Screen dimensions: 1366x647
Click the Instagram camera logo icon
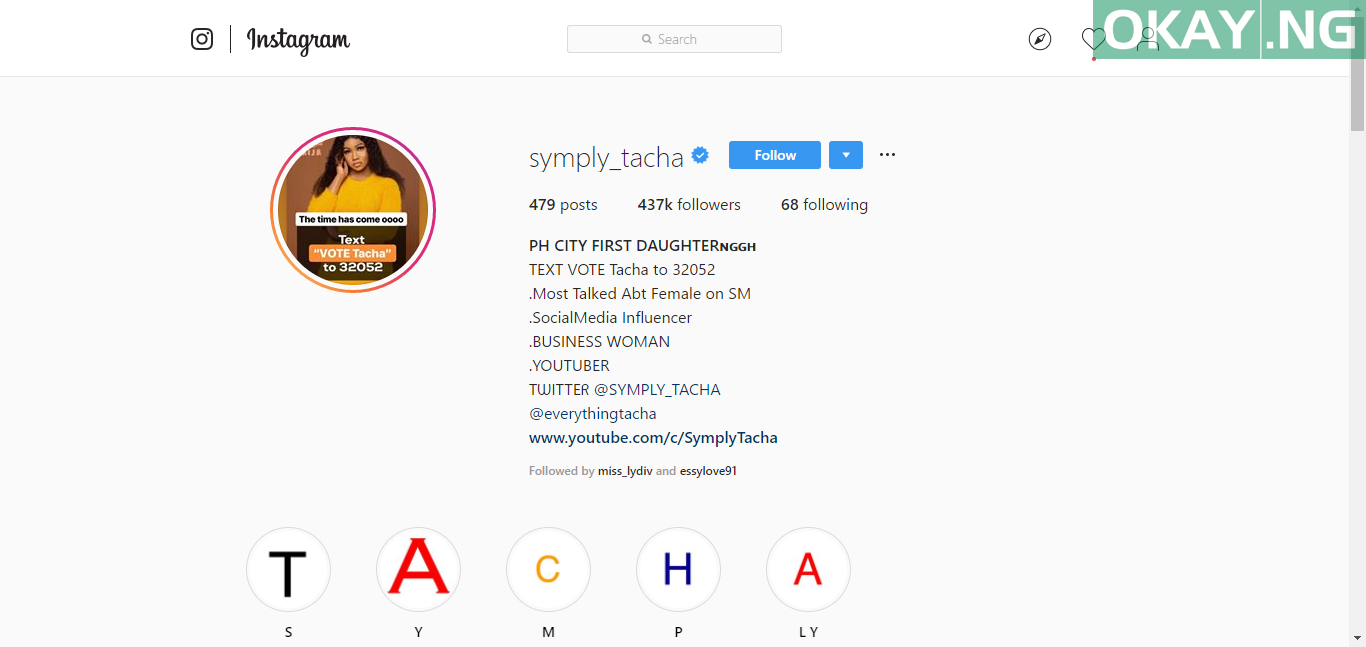pyautogui.click(x=202, y=39)
